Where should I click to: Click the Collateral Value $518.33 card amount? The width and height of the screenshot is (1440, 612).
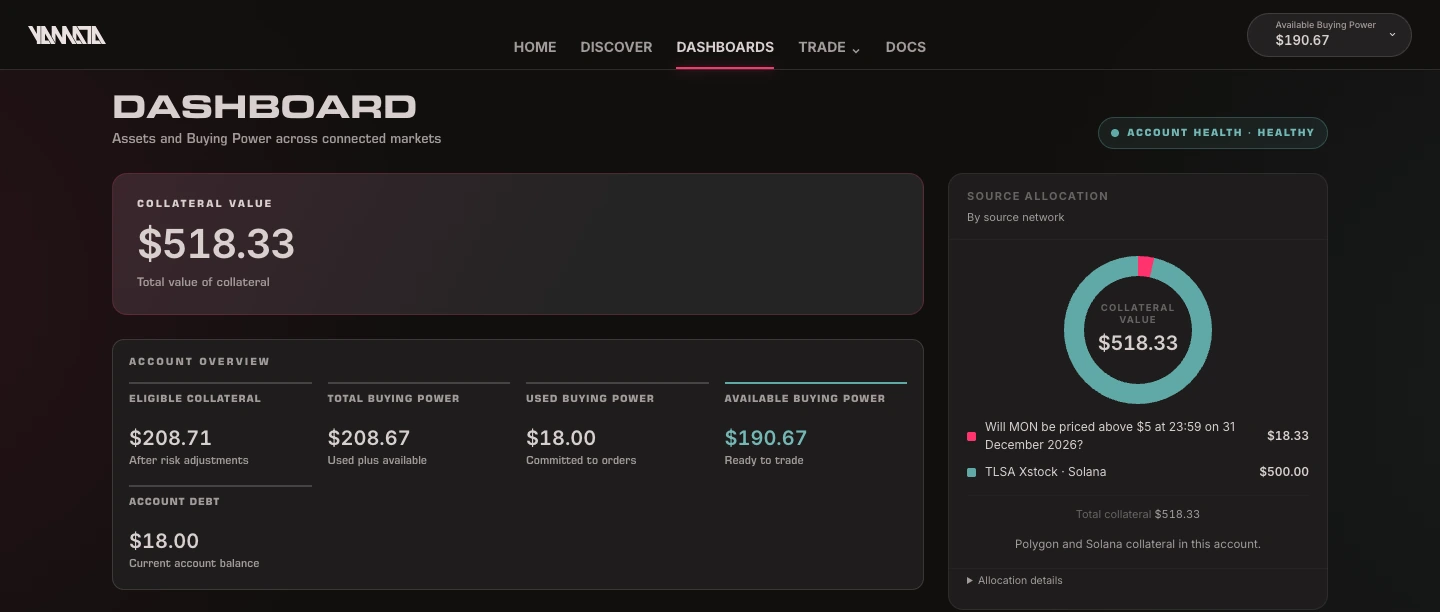[216, 244]
